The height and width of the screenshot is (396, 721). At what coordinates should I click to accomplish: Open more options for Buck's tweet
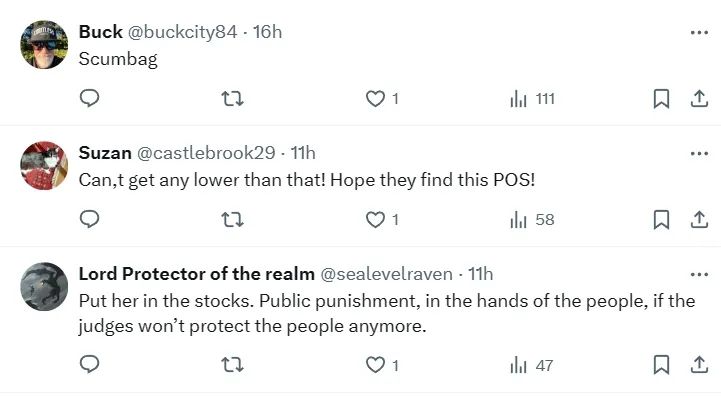tap(699, 32)
